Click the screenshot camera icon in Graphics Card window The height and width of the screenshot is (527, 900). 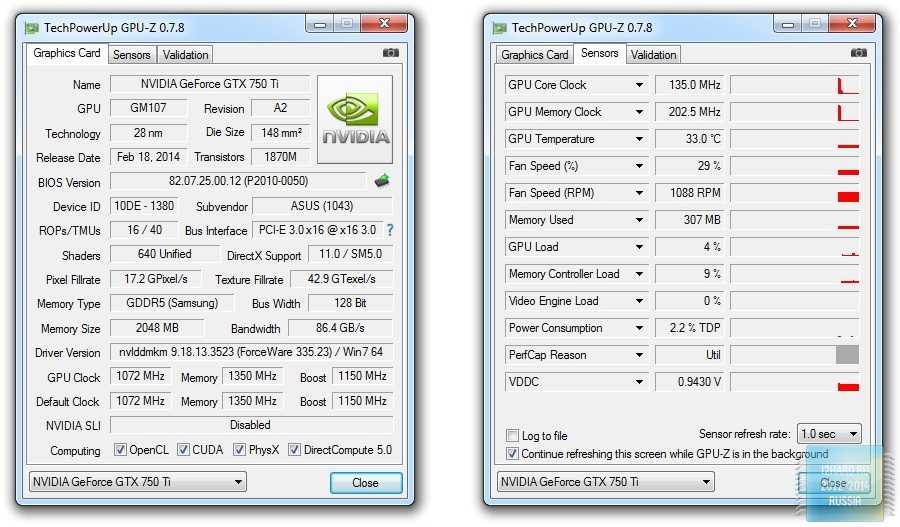[x=390, y=53]
